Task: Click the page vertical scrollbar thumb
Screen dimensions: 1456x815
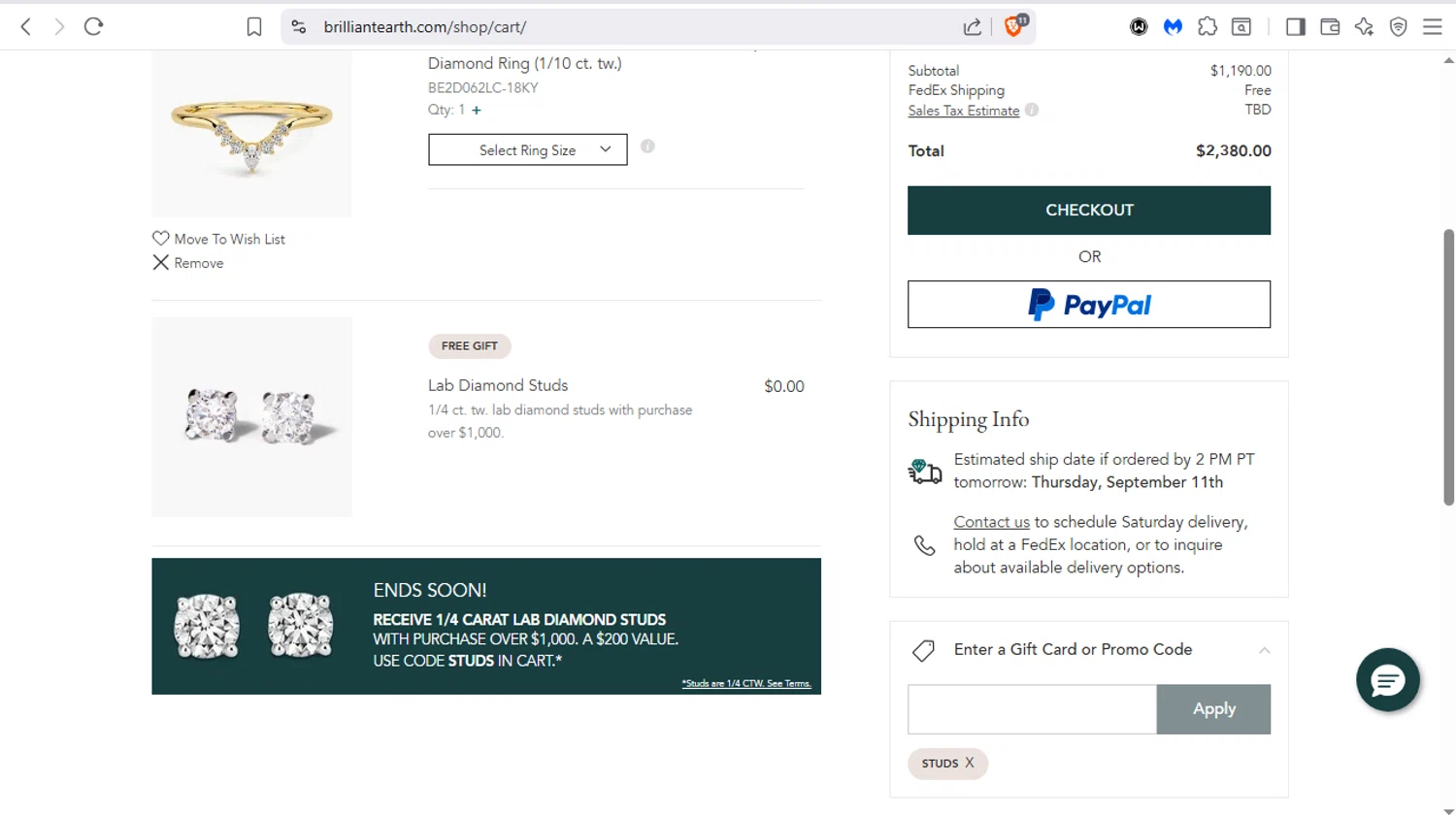Action: pos(1448,368)
